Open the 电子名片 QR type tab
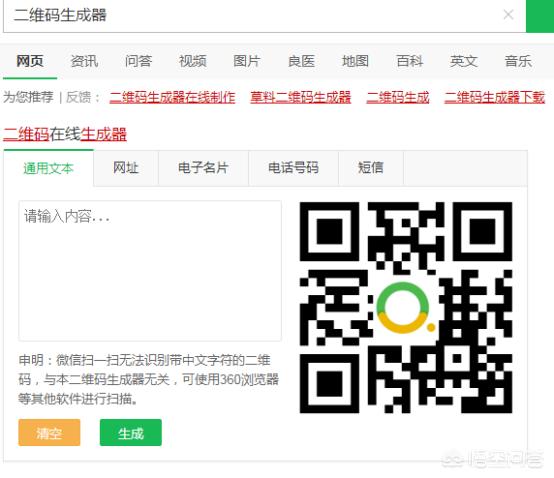The width and height of the screenshot is (554, 478). (x=203, y=168)
